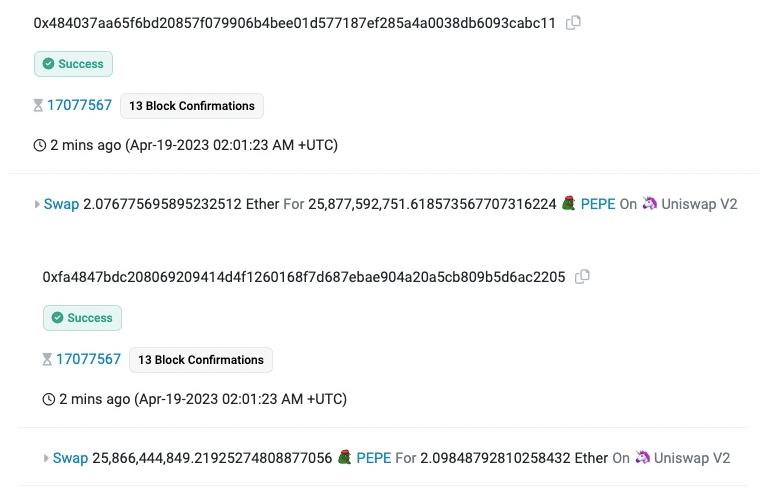The height and width of the screenshot is (490, 766).
Task: Click Uniswap unicorn icon in first swap
Action: (x=649, y=203)
